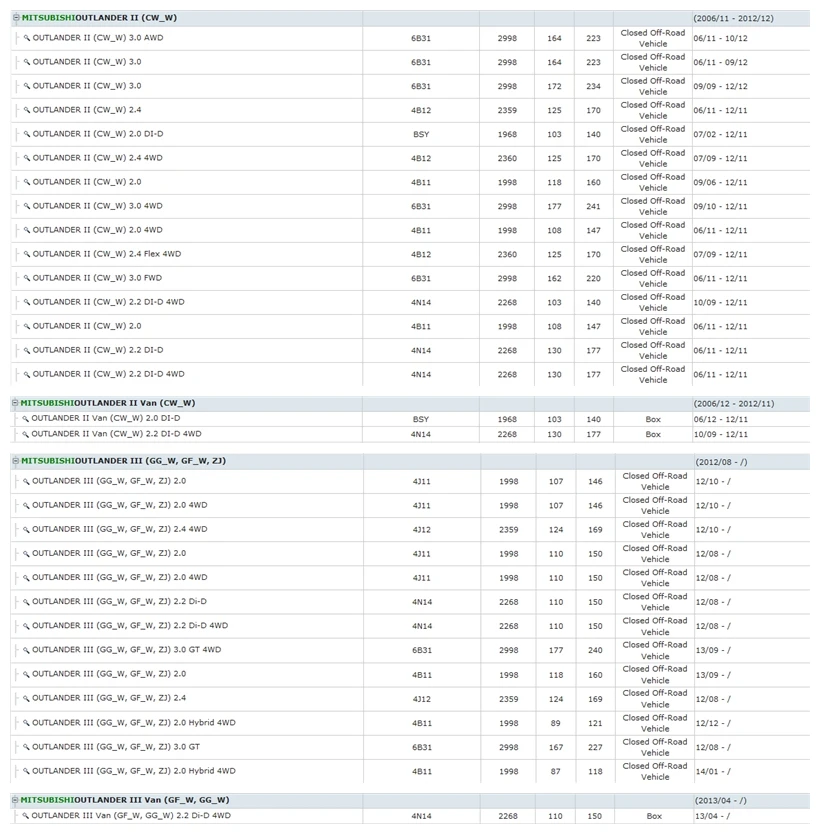Image resolution: width=820 pixels, height=834 pixels.
Task: Select OUTLANDER III 2.0 4WD row dated 12/08
Action: click(x=409, y=578)
